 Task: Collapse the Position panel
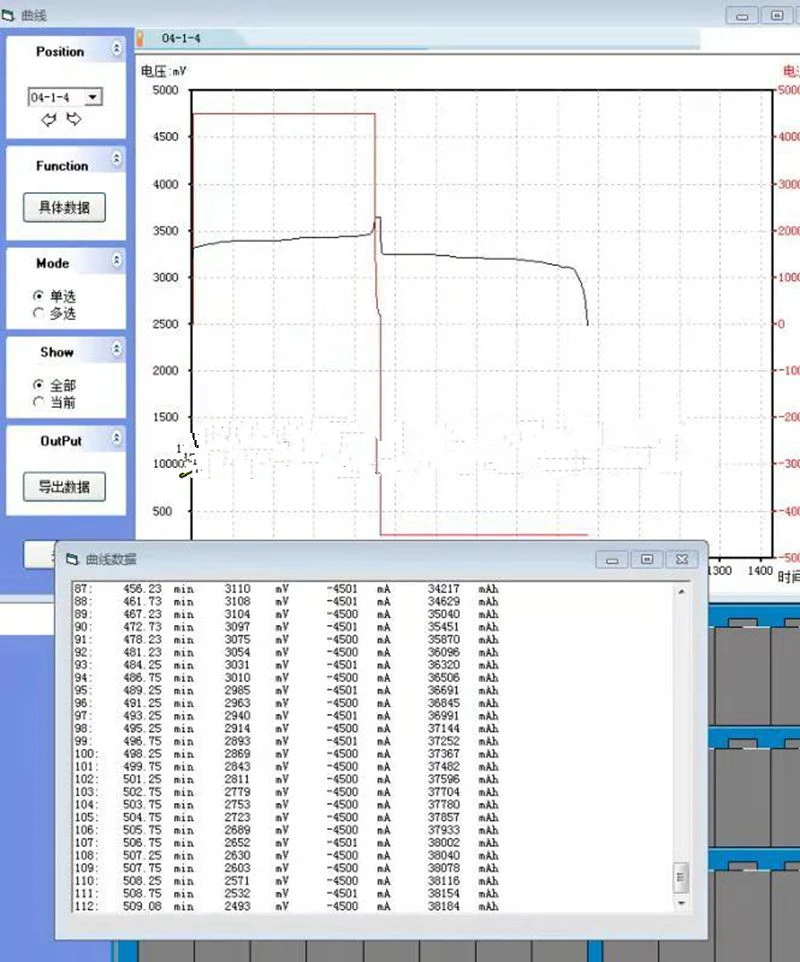point(117,48)
